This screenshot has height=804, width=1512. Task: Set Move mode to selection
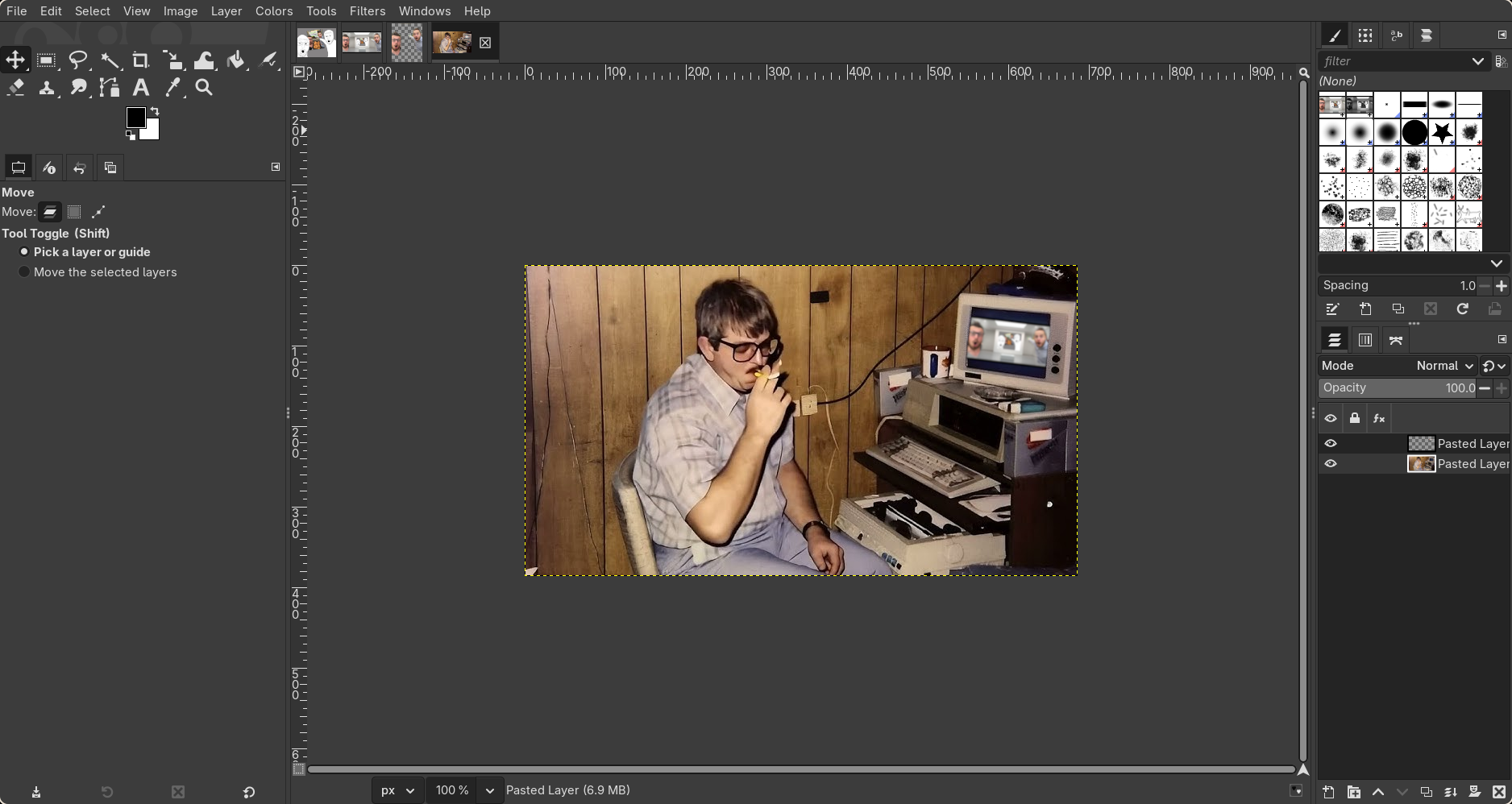[74, 212]
